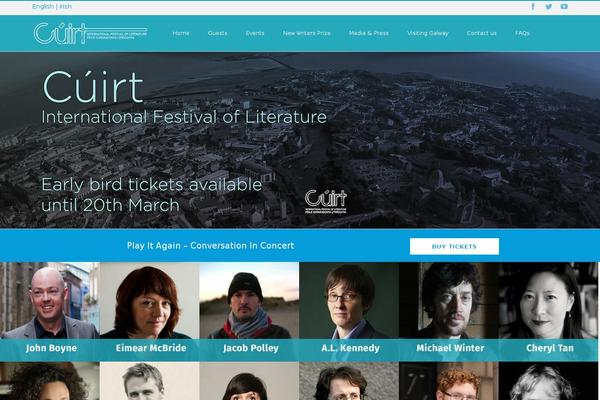Open the Twitter social icon

[548, 7]
